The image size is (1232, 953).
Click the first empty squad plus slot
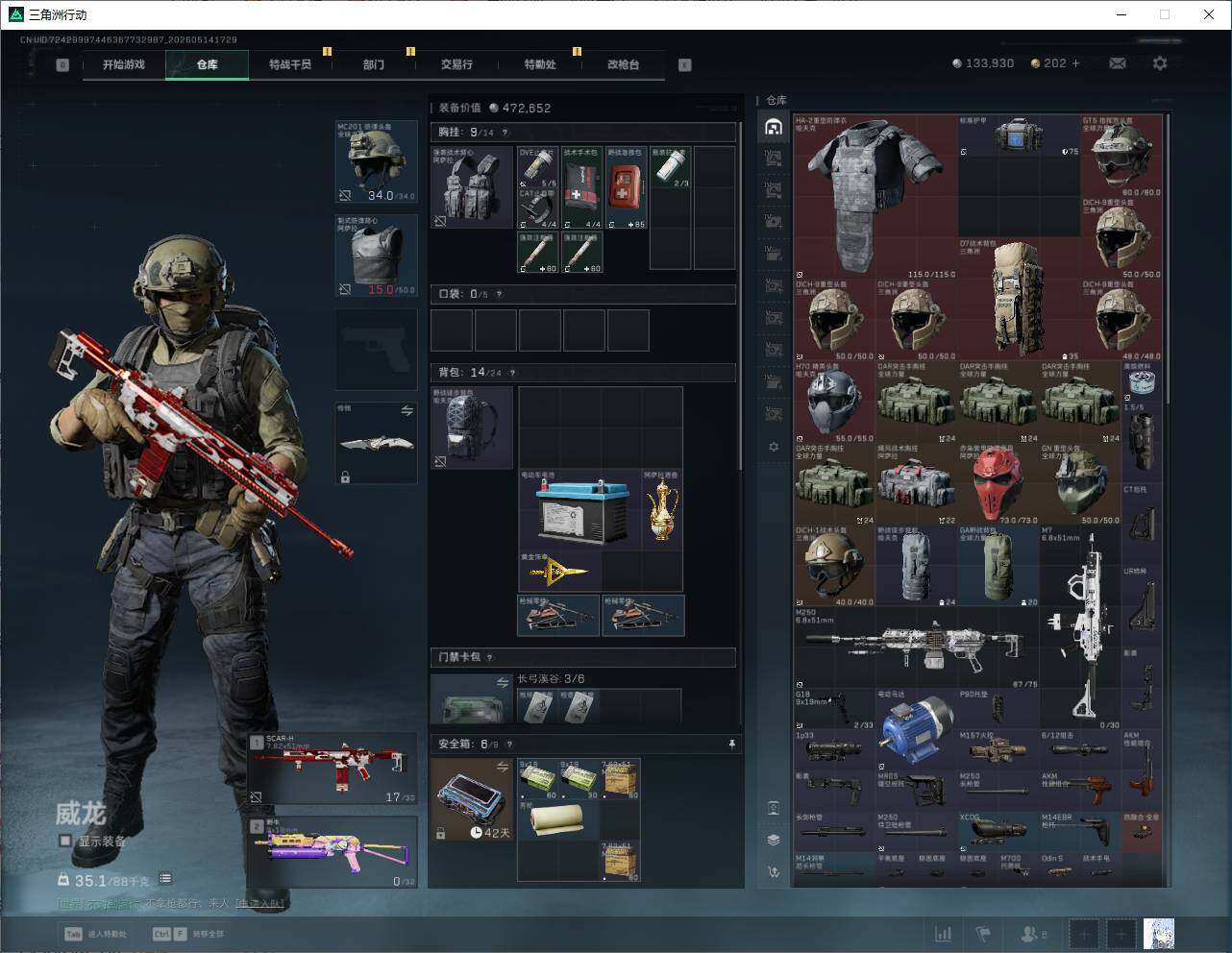point(1083,934)
